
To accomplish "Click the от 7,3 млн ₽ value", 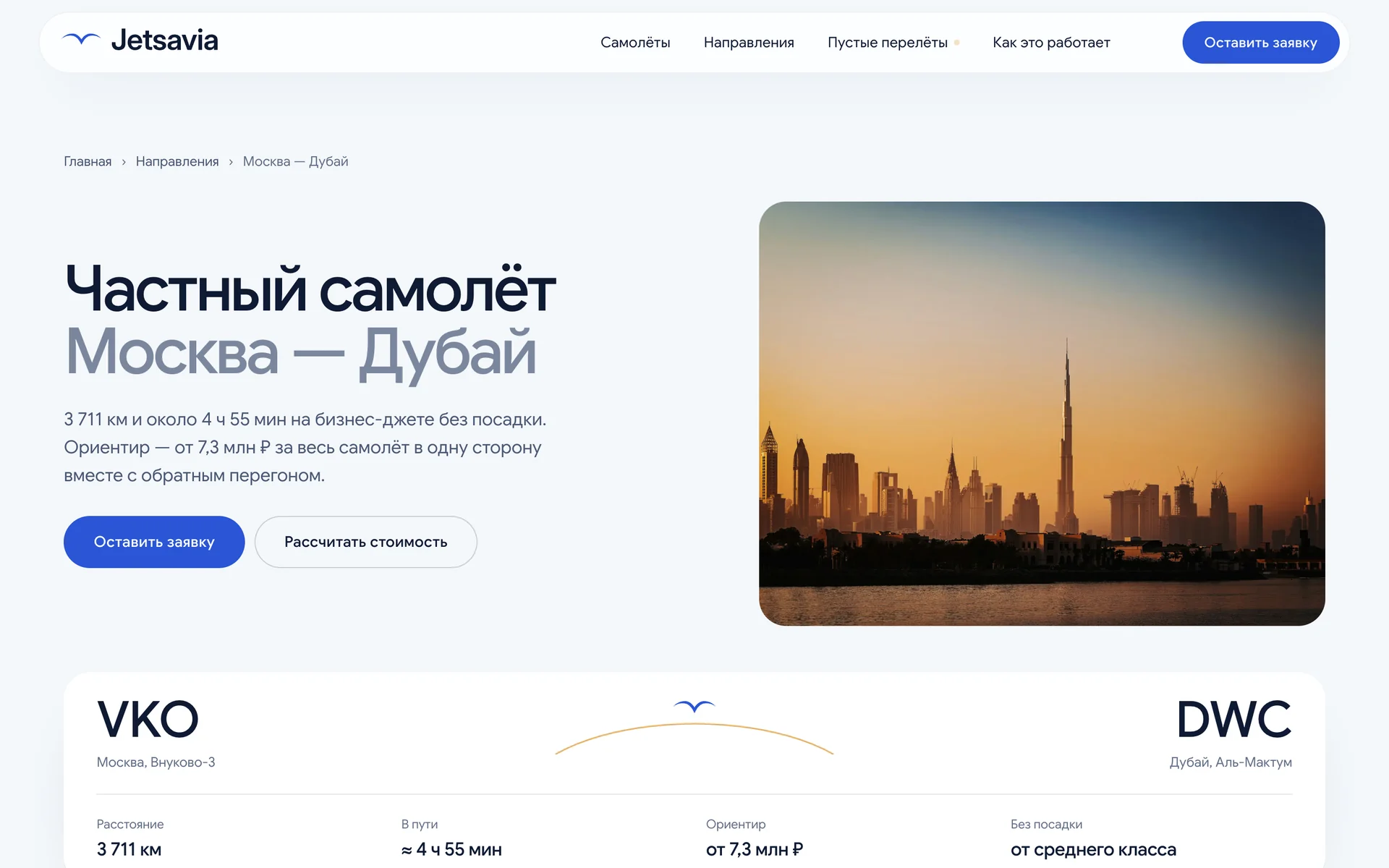I will coord(755,849).
